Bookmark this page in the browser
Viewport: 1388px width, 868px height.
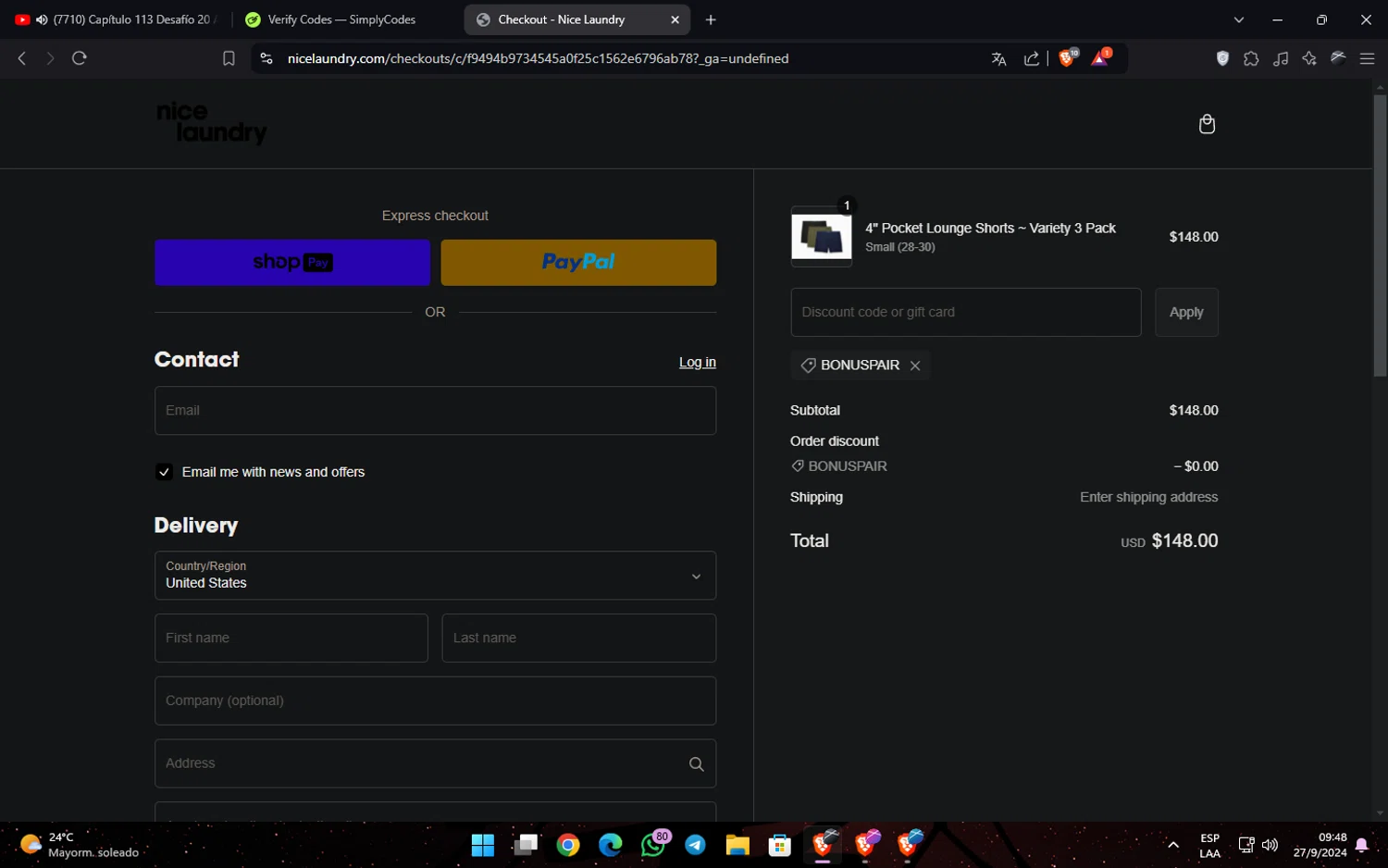point(229,58)
